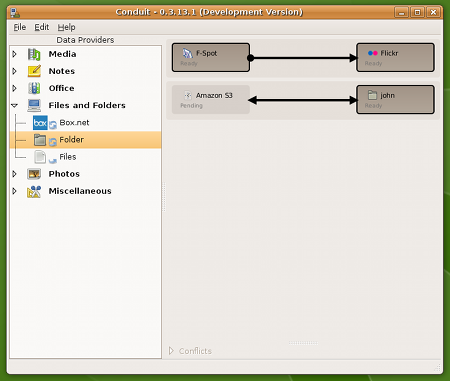Expand the Photos category
Image resolution: width=450 pixels, height=381 pixels.
tap(14, 174)
